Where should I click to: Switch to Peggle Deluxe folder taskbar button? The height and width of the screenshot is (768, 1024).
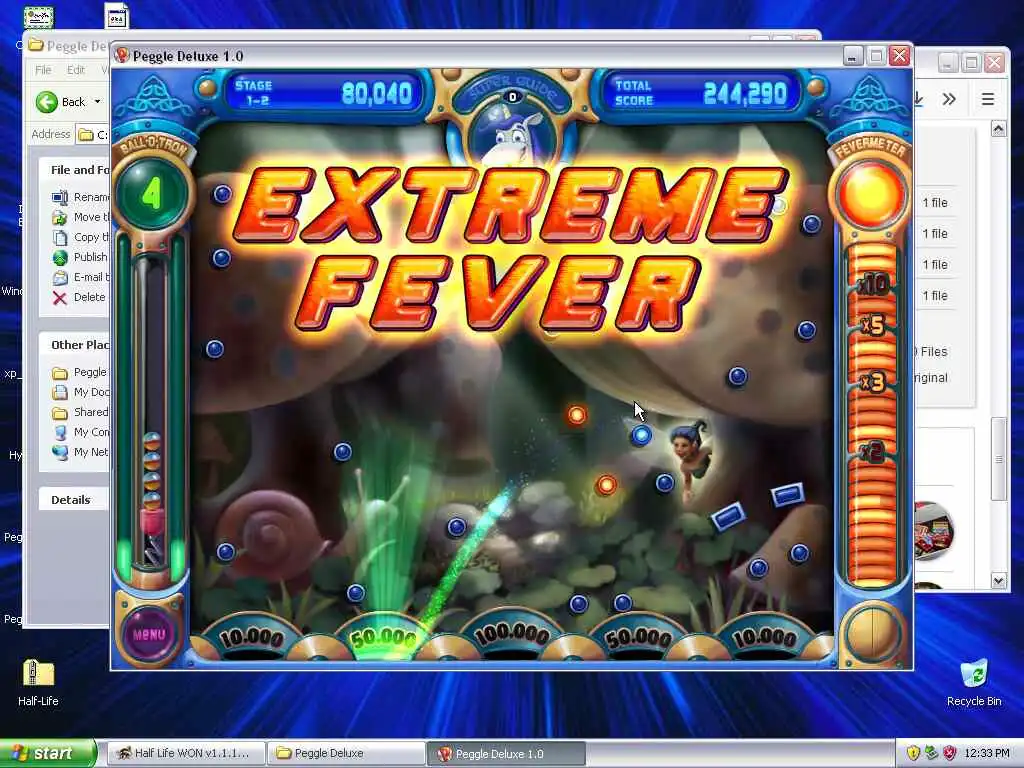(346, 753)
